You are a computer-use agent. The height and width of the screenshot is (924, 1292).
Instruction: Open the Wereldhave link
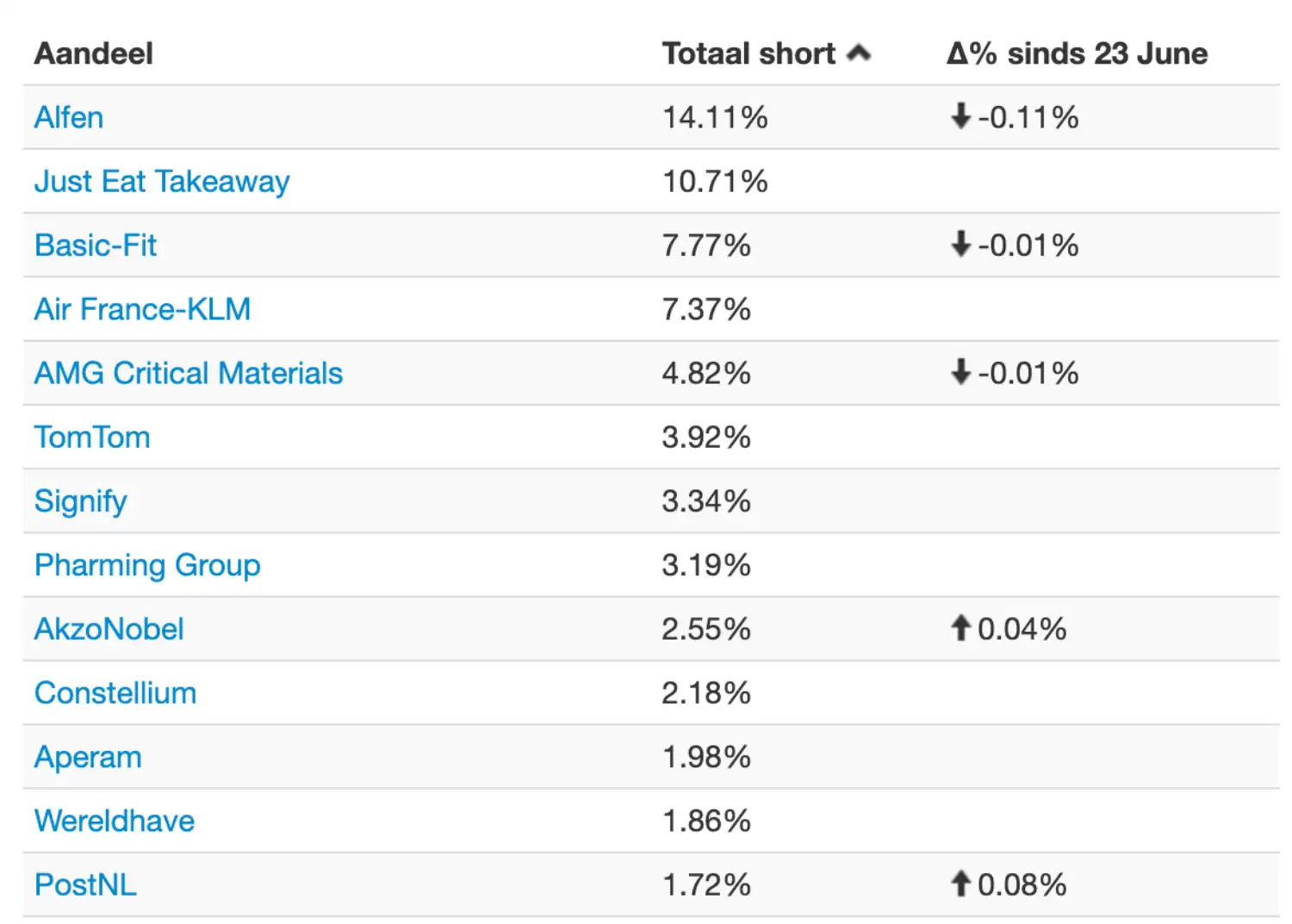[115, 821]
